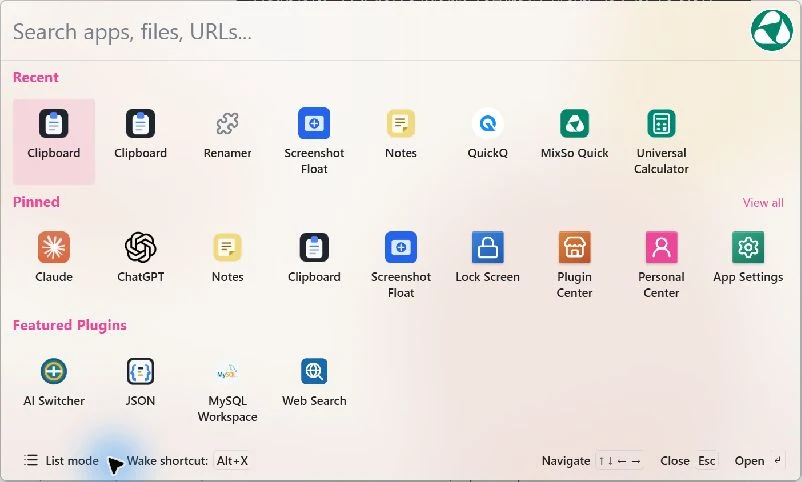The image size is (802, 482).
Task: Open the highlighted Clipboard in Recent
Action: (54, 141)
